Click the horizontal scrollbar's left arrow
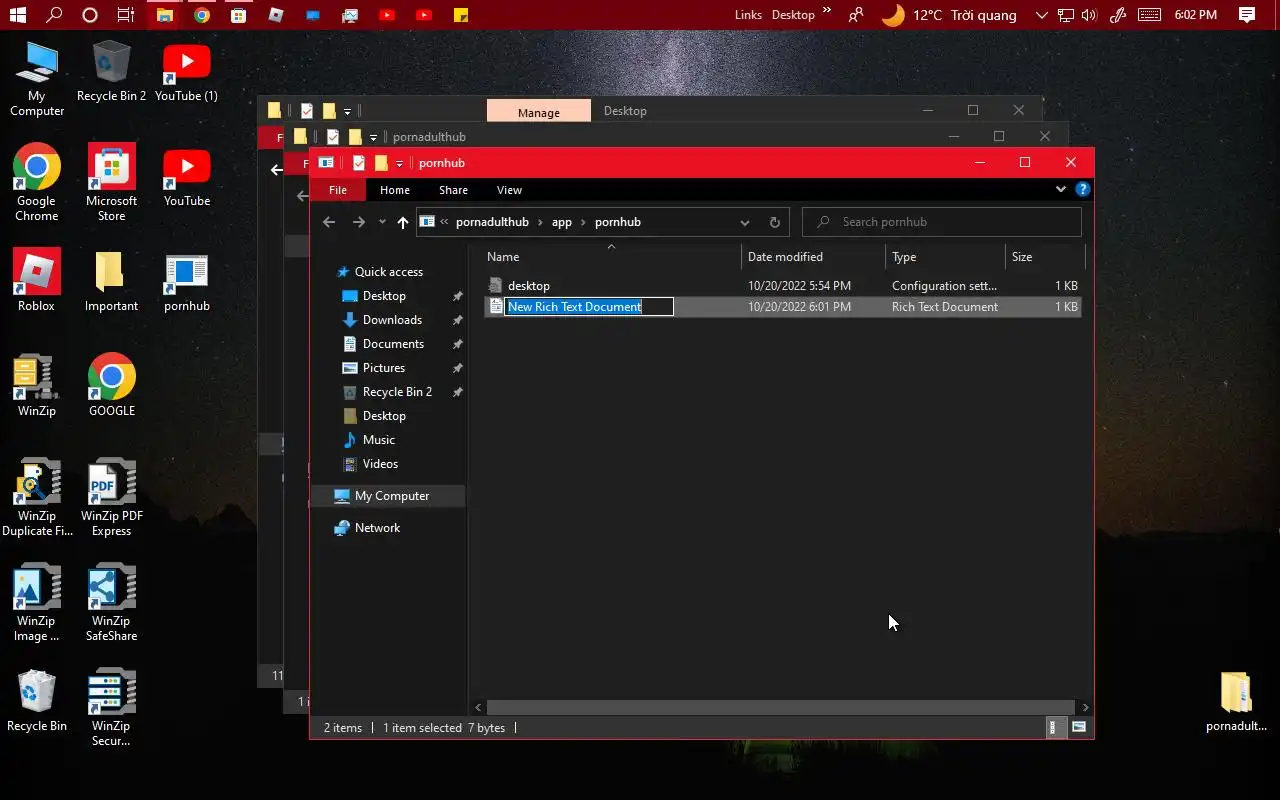This screenshot has height=800, width=1280. coord(479,708)
